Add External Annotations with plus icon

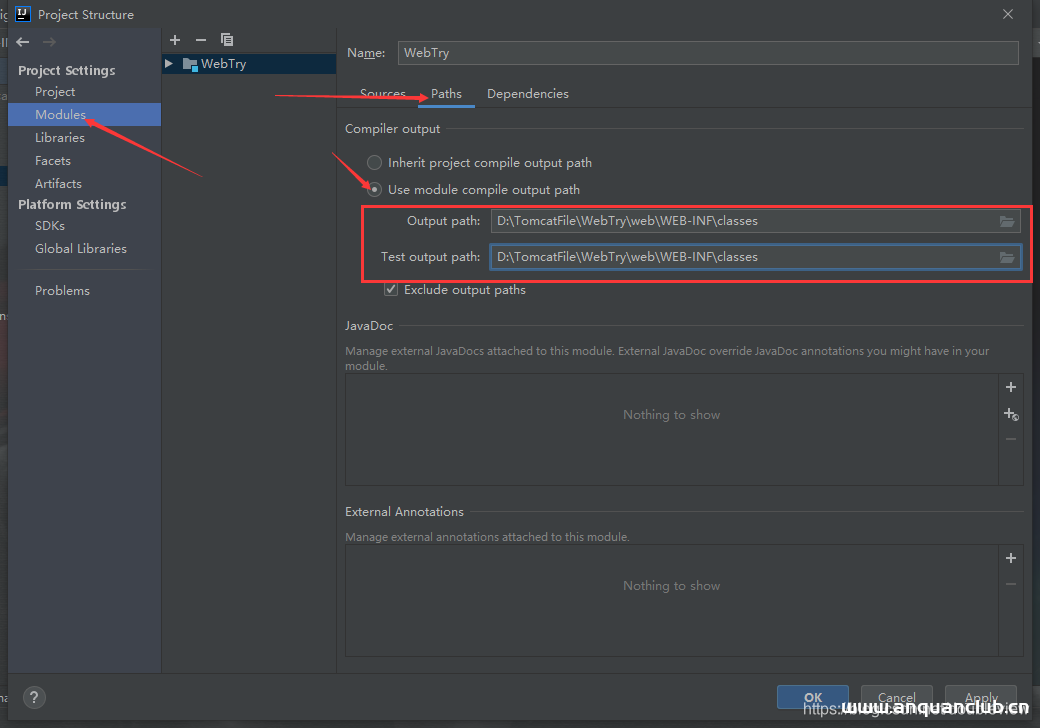pyautogui.click(x=1010, y=558)
